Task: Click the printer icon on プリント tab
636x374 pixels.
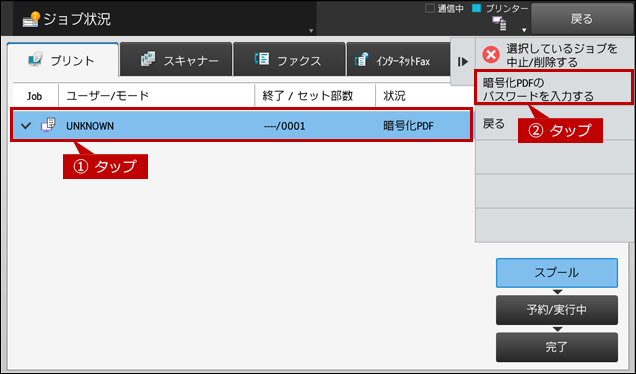Action: (35, 60)
